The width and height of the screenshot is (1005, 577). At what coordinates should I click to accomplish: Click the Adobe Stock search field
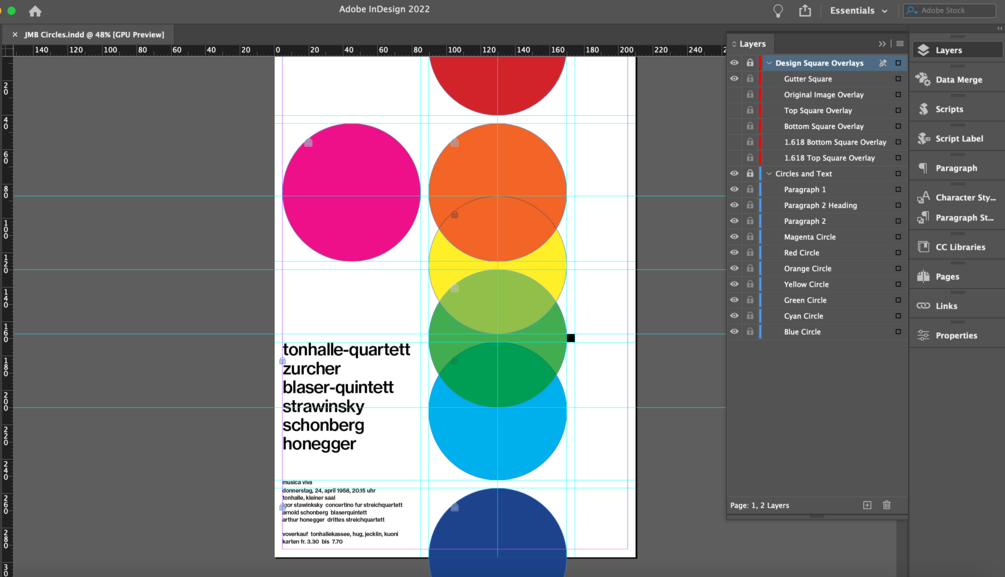point(949,10)
